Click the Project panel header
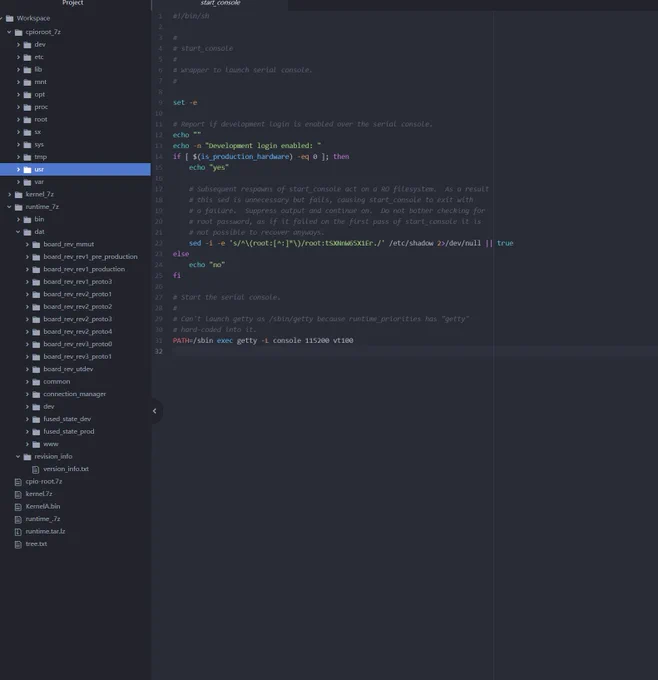 [72, 3]
